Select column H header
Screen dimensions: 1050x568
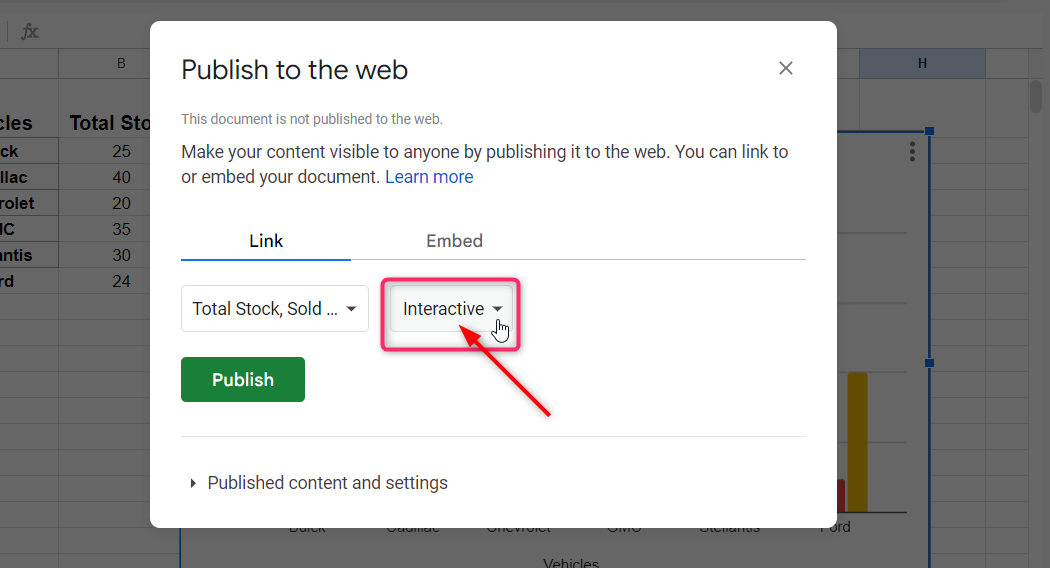tap(922, 64)
